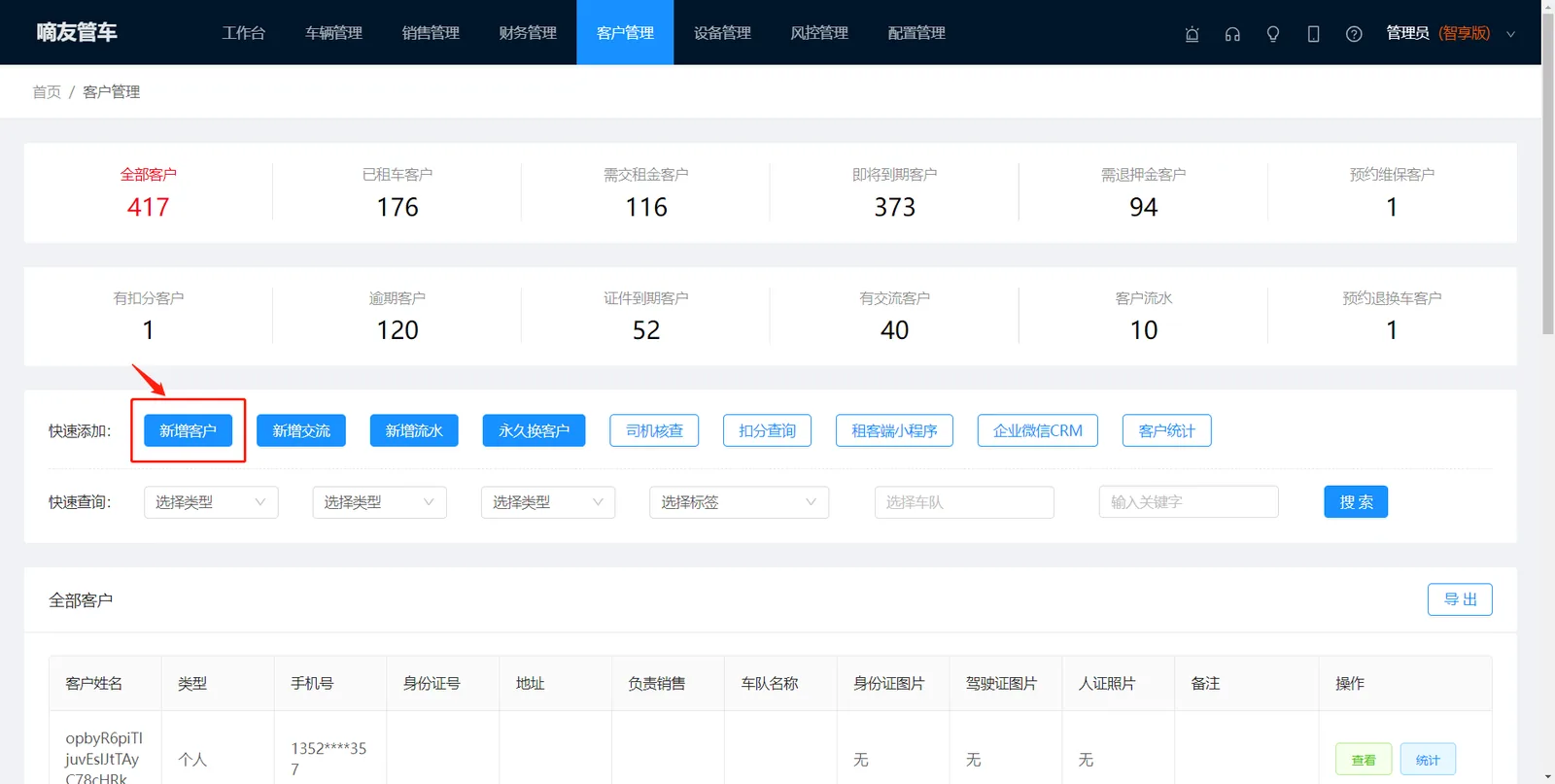Open 风控管理 menu
The height and width of the screenshot is (784, 1555).
click(x=819, y=33)
